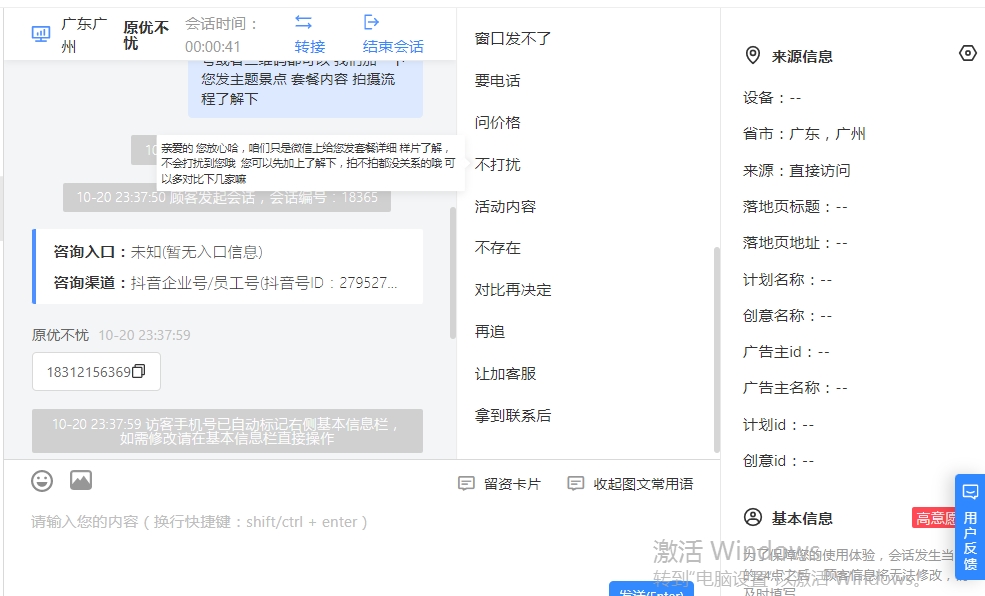The image size is (985, 596).
Task: Select the 对比再决定 quick phrase
Action: pos(513,290)
